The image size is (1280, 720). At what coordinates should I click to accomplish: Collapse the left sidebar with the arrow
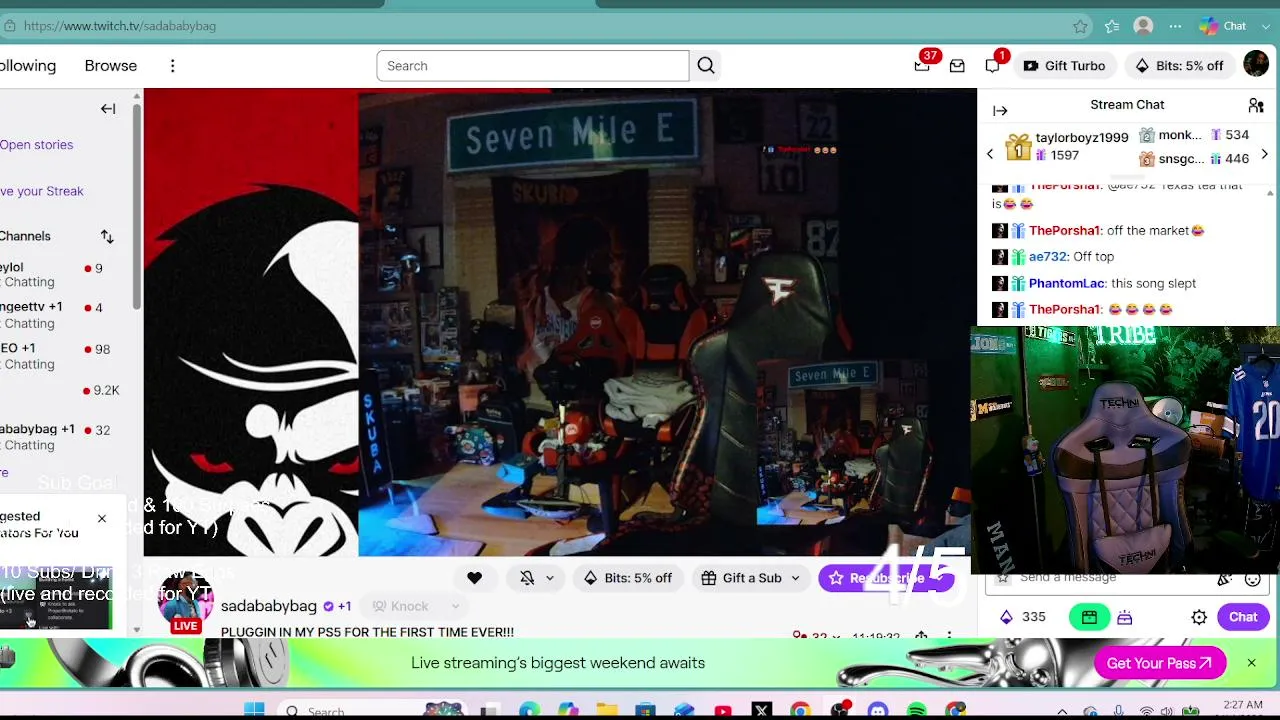pyautogui.click(x=108, y=109)
